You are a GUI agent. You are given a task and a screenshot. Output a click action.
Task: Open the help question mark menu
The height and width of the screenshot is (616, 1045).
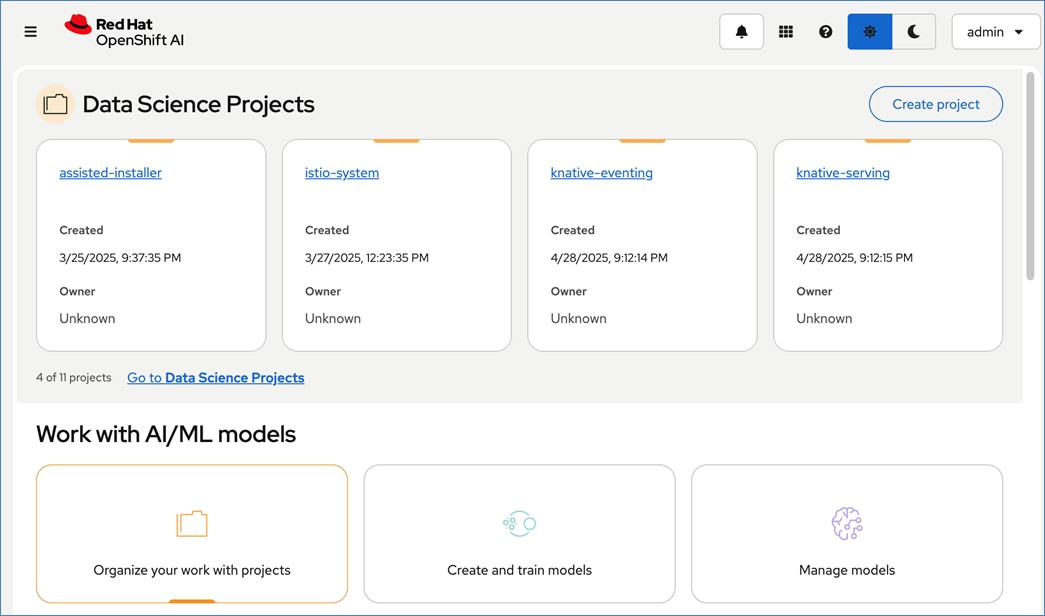[826, 31]
